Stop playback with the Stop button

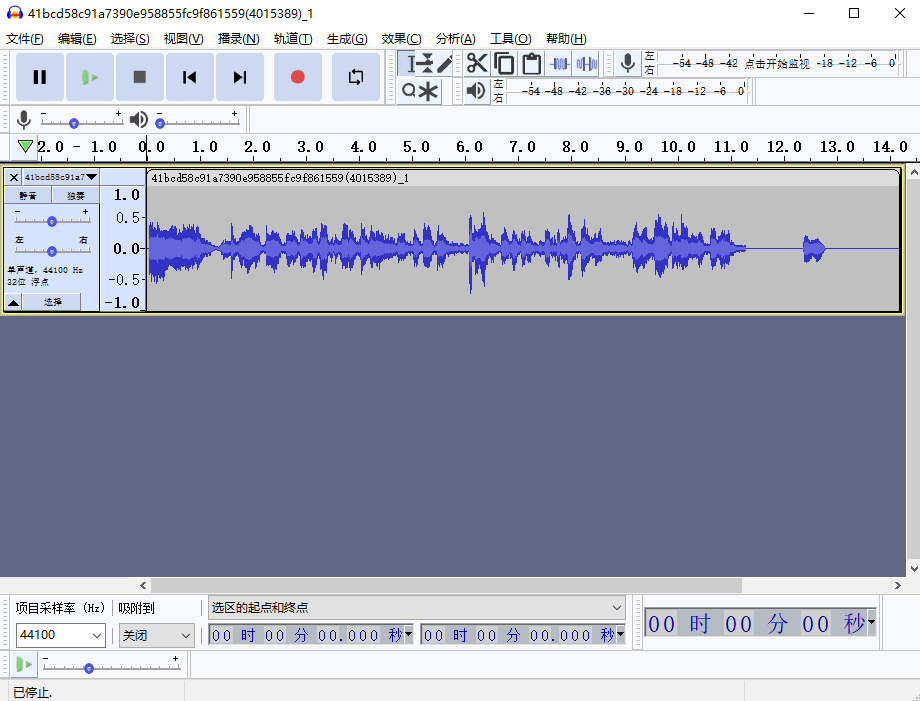140,77
